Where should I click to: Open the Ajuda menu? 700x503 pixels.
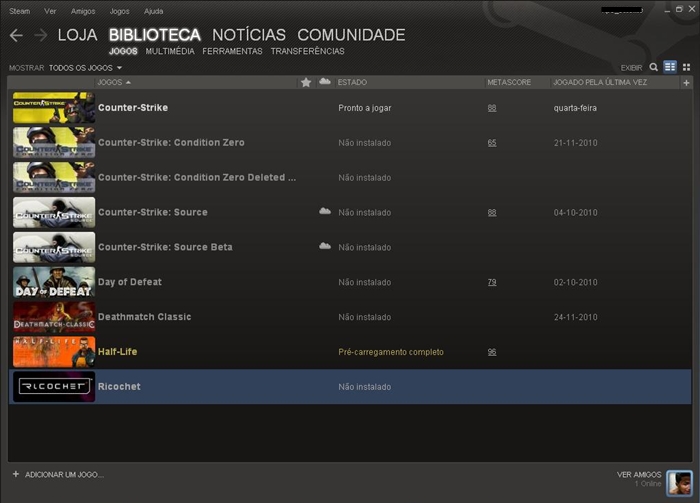(154, 11)
